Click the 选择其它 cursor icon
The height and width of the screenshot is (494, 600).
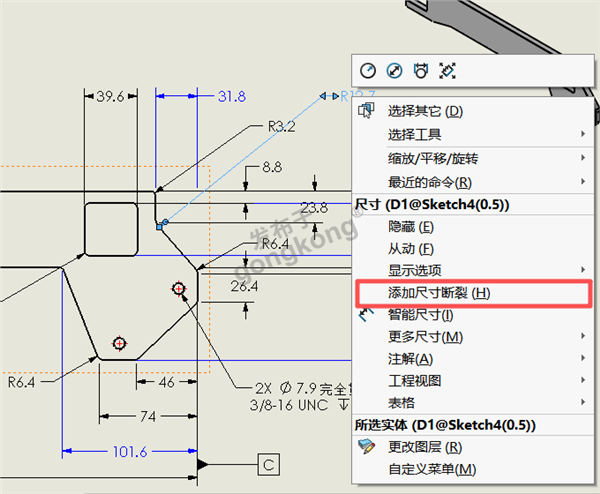[x=367, y=111]
